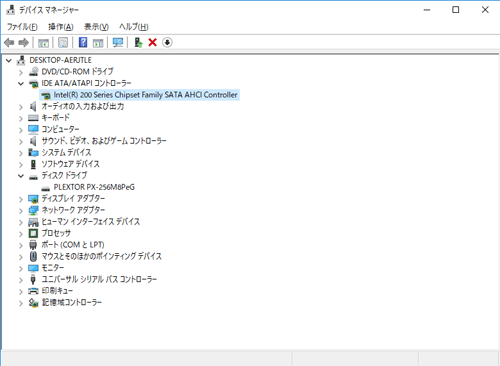
Task: Click the show/hide console tree toolbar icon
Action: pyautogui.click(x=43, y=43)
